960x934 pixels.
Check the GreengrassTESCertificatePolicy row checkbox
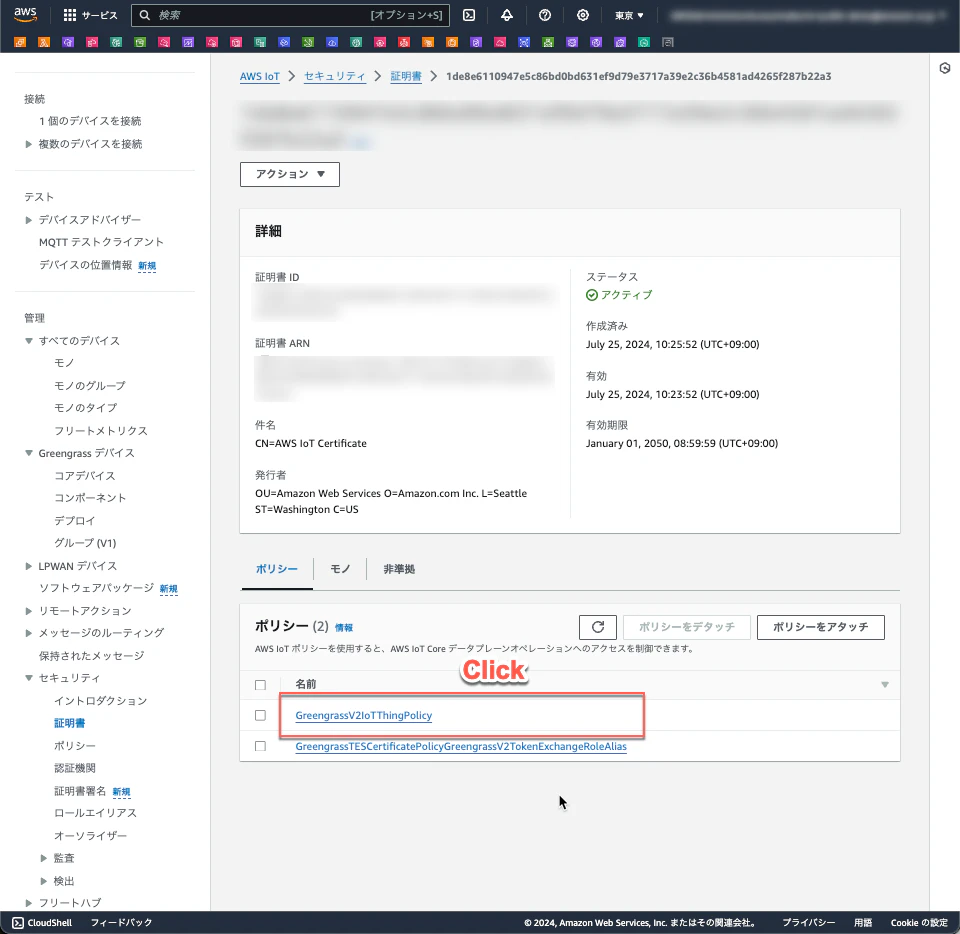tap(260, 746)
